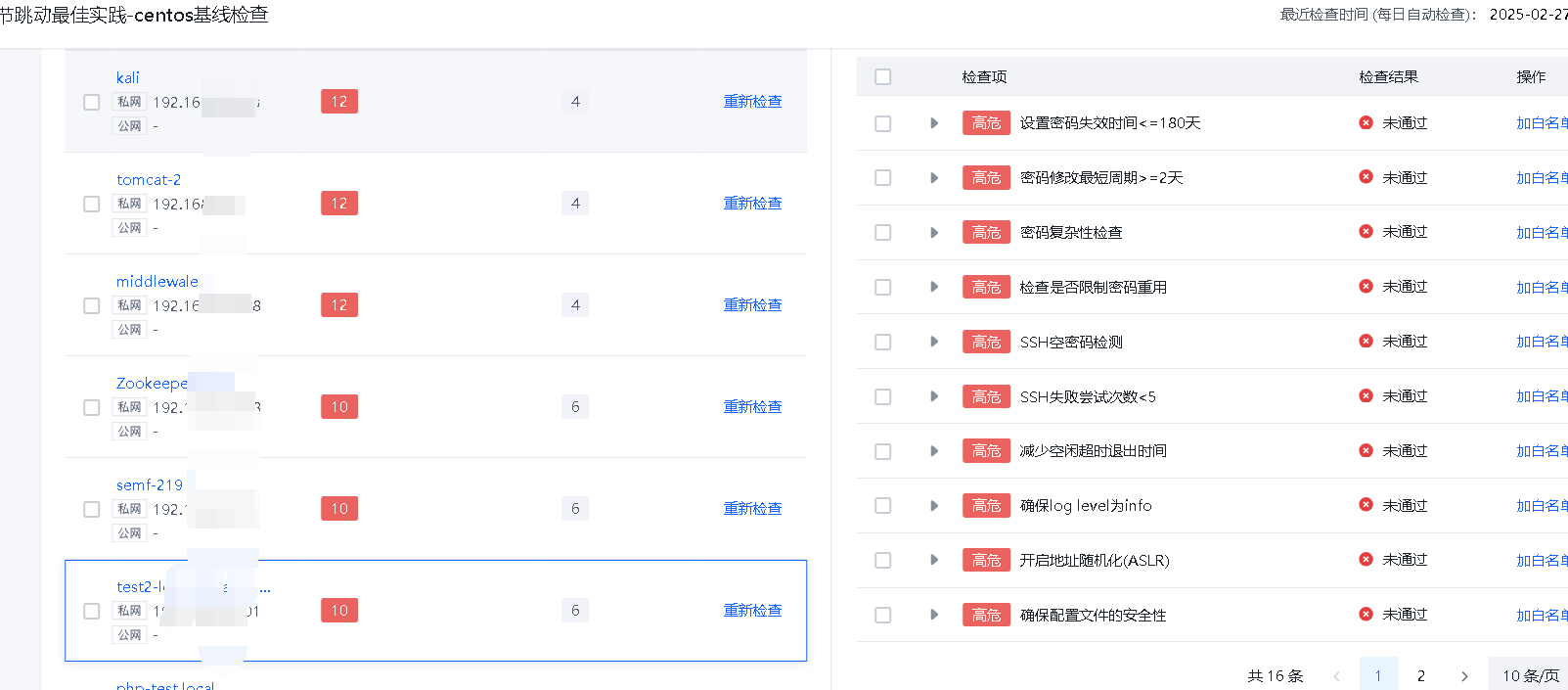The image size is (1568, 690).
Task: Click failed status icon for 开启地址随机化(ASLR)
Action: [x=1366, y=560]
